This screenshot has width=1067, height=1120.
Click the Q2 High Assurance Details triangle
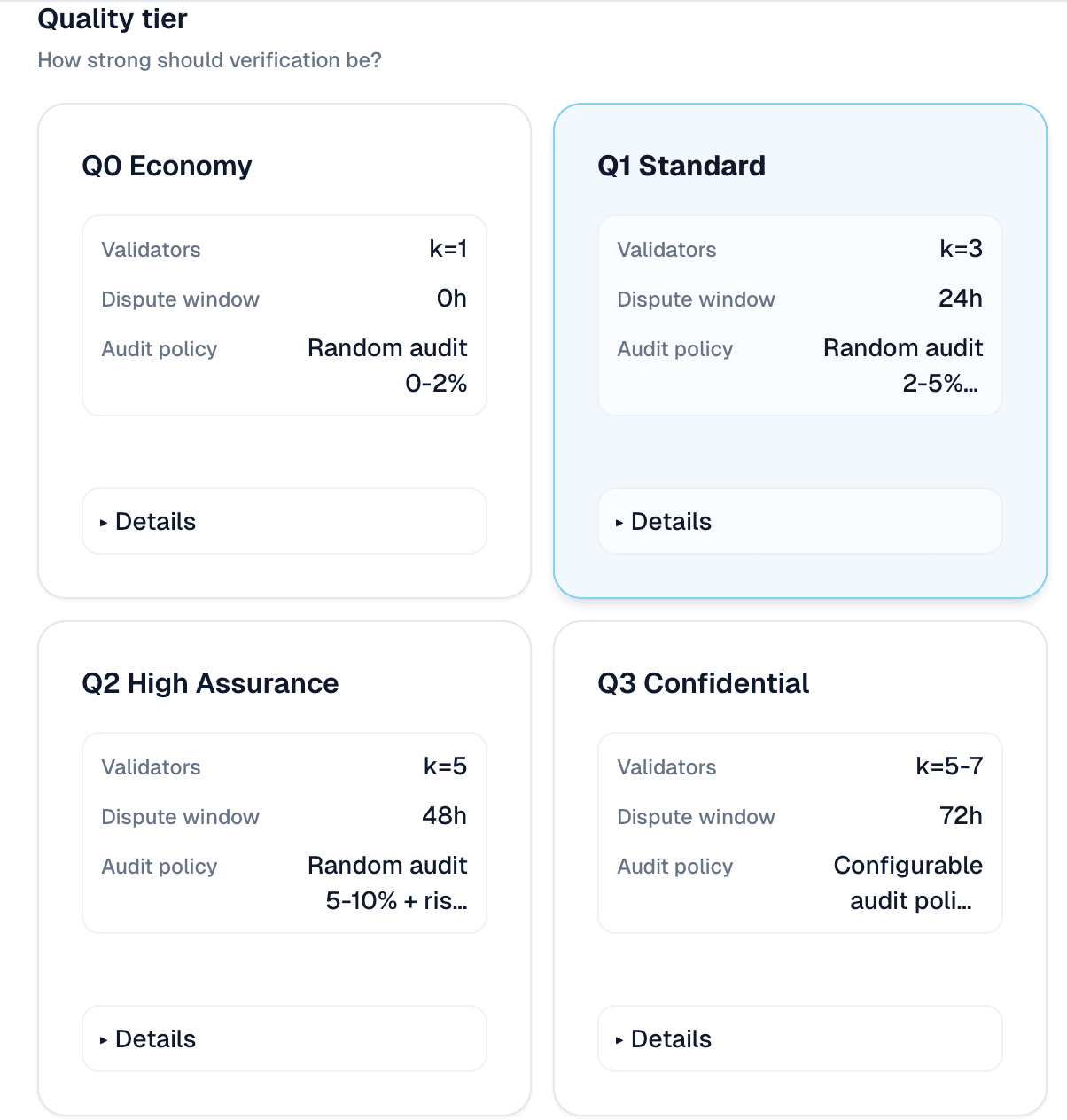tap(104, 1040)
